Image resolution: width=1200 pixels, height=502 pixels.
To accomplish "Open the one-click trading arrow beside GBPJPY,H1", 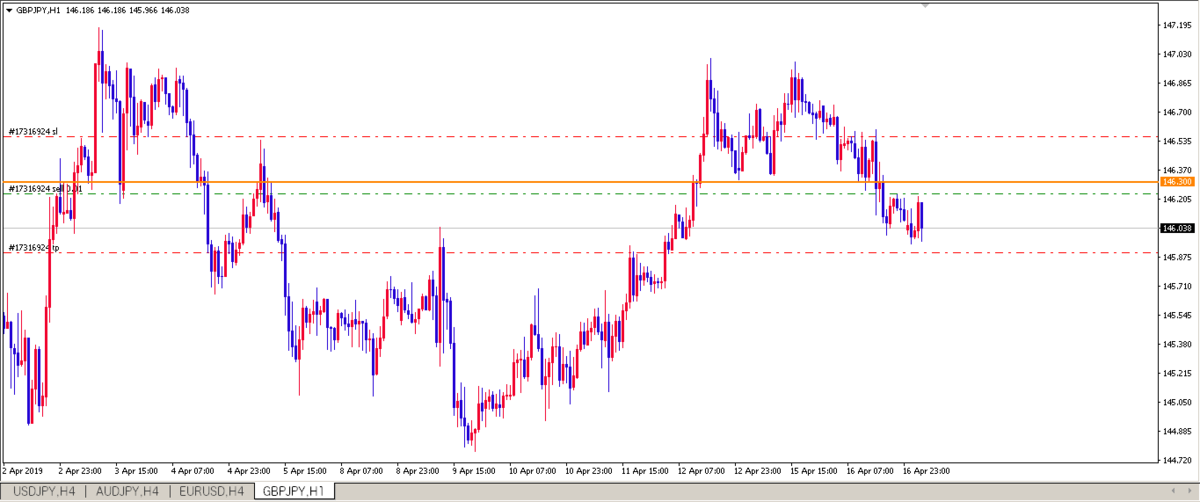I will (8, 10).
